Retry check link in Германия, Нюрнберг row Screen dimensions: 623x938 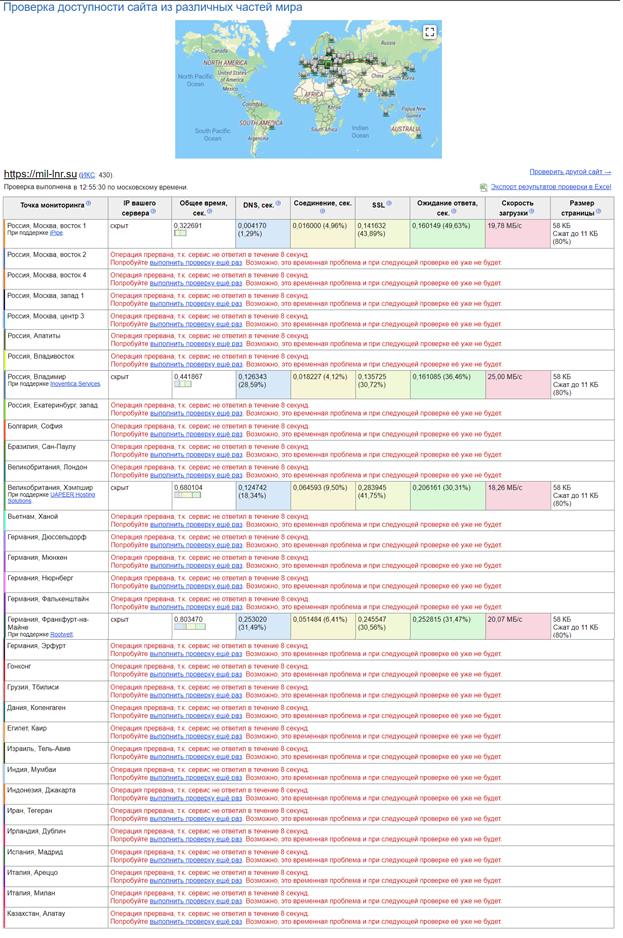tap(196, 586)
